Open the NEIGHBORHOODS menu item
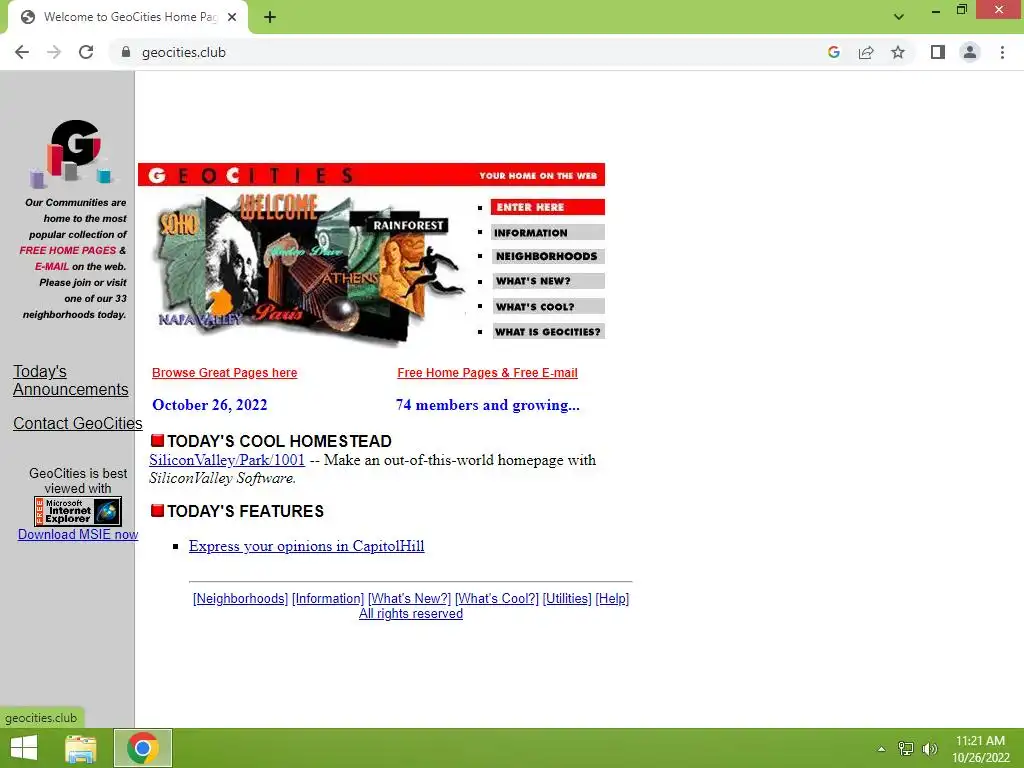The width and height of the screenshot is (1024, 768). point(547,256)
